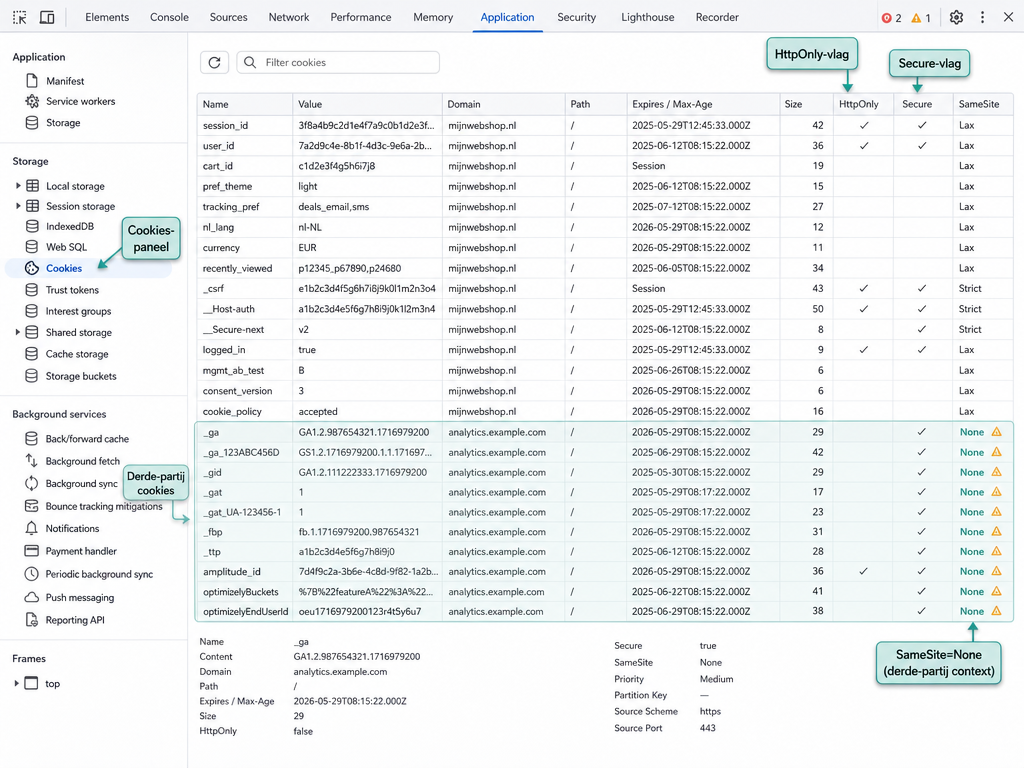Click the warning triangle on _ga row
The height and width of the screenshot is (768, 1024).
(x=997, y=432)
